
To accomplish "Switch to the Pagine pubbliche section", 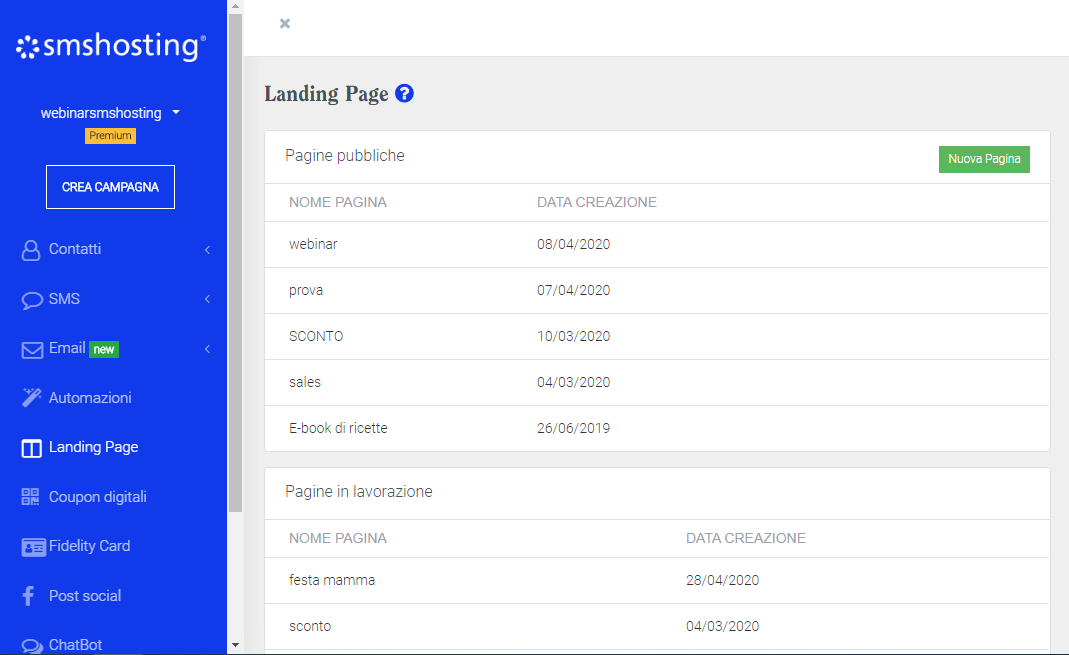I will 344,155.
